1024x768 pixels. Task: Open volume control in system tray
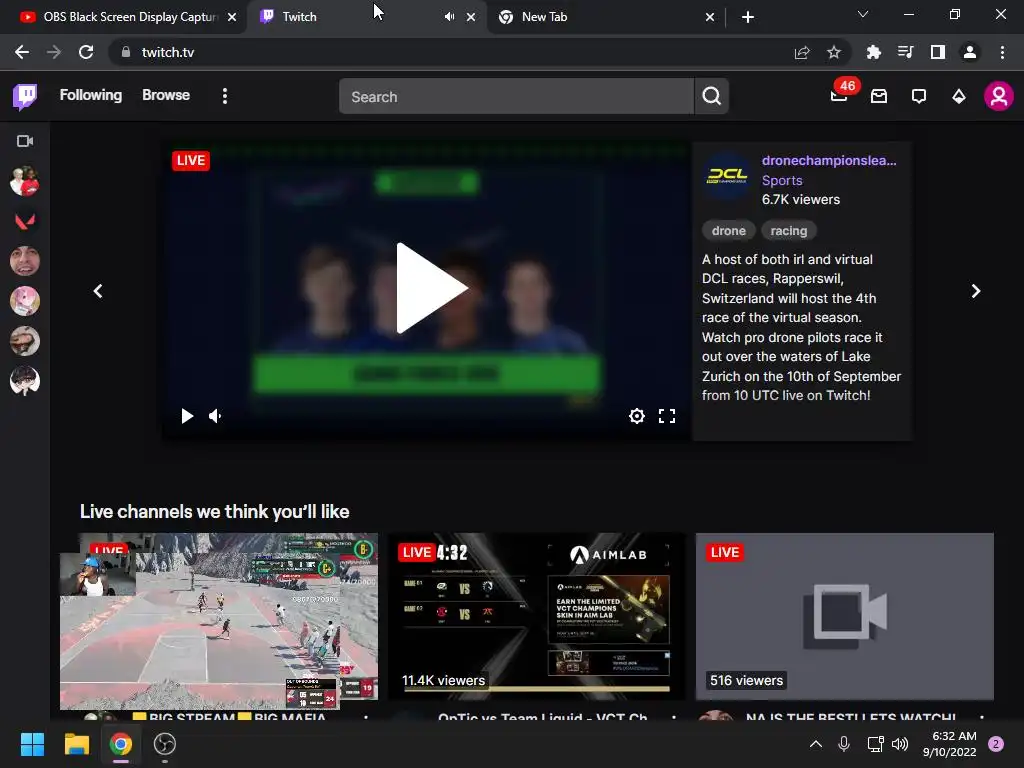point(900,744)
